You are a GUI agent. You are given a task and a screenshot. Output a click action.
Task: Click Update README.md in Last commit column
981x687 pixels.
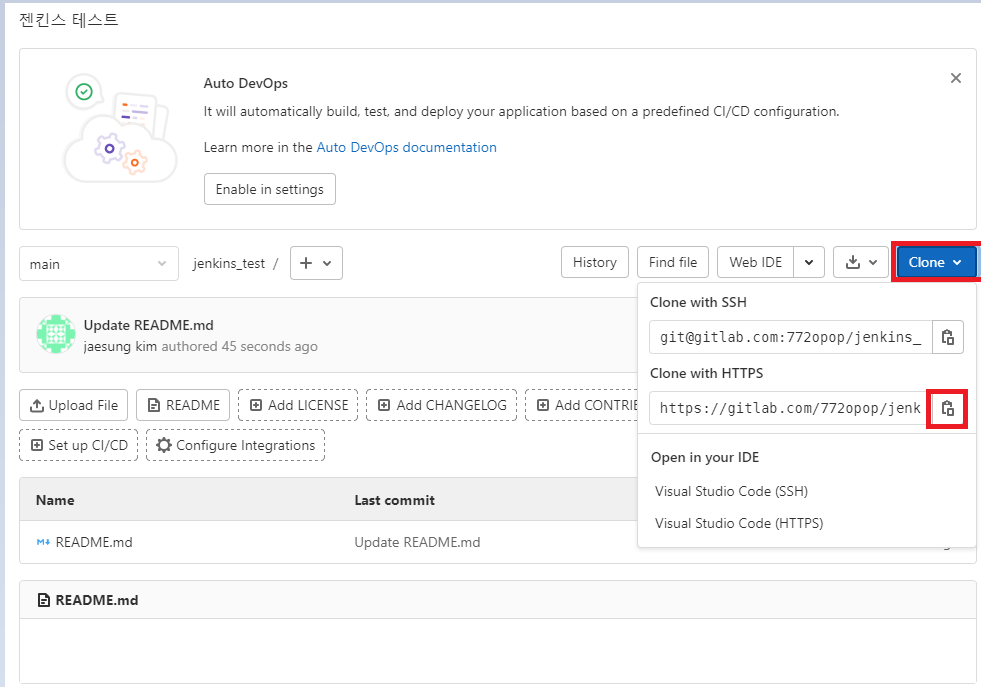tap(417, 542)
